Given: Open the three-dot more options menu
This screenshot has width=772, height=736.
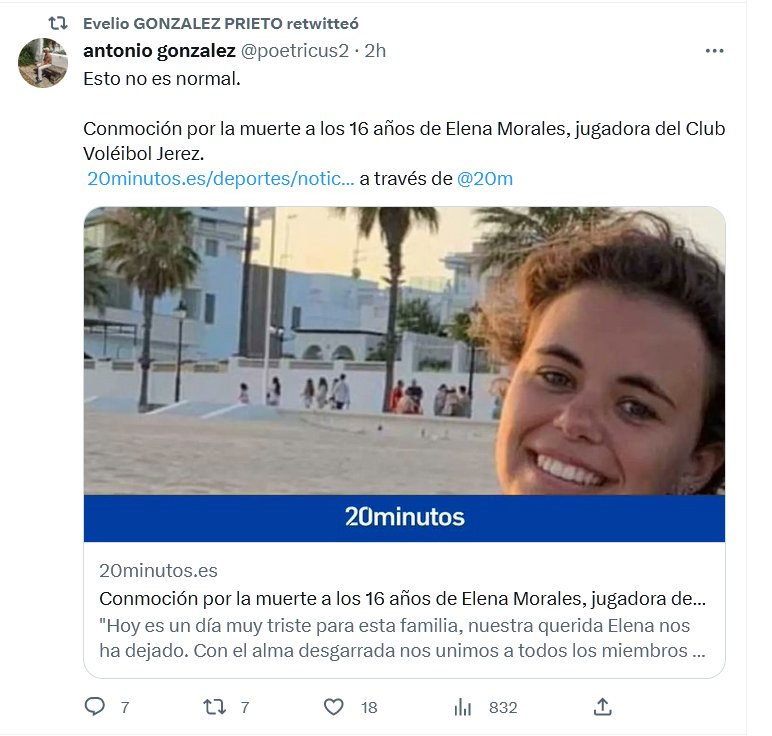Looking at the screenshot, I should click(714, 51).
